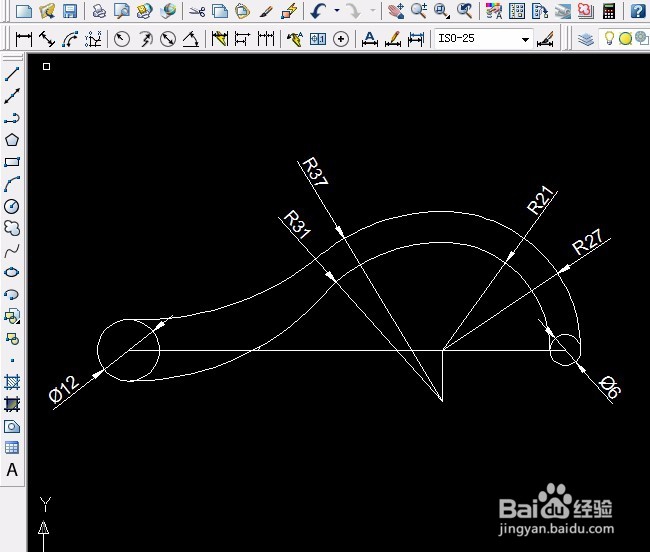
Task: Toggle layer freeze/thaw sun icon
Action: tap(625, 39)
